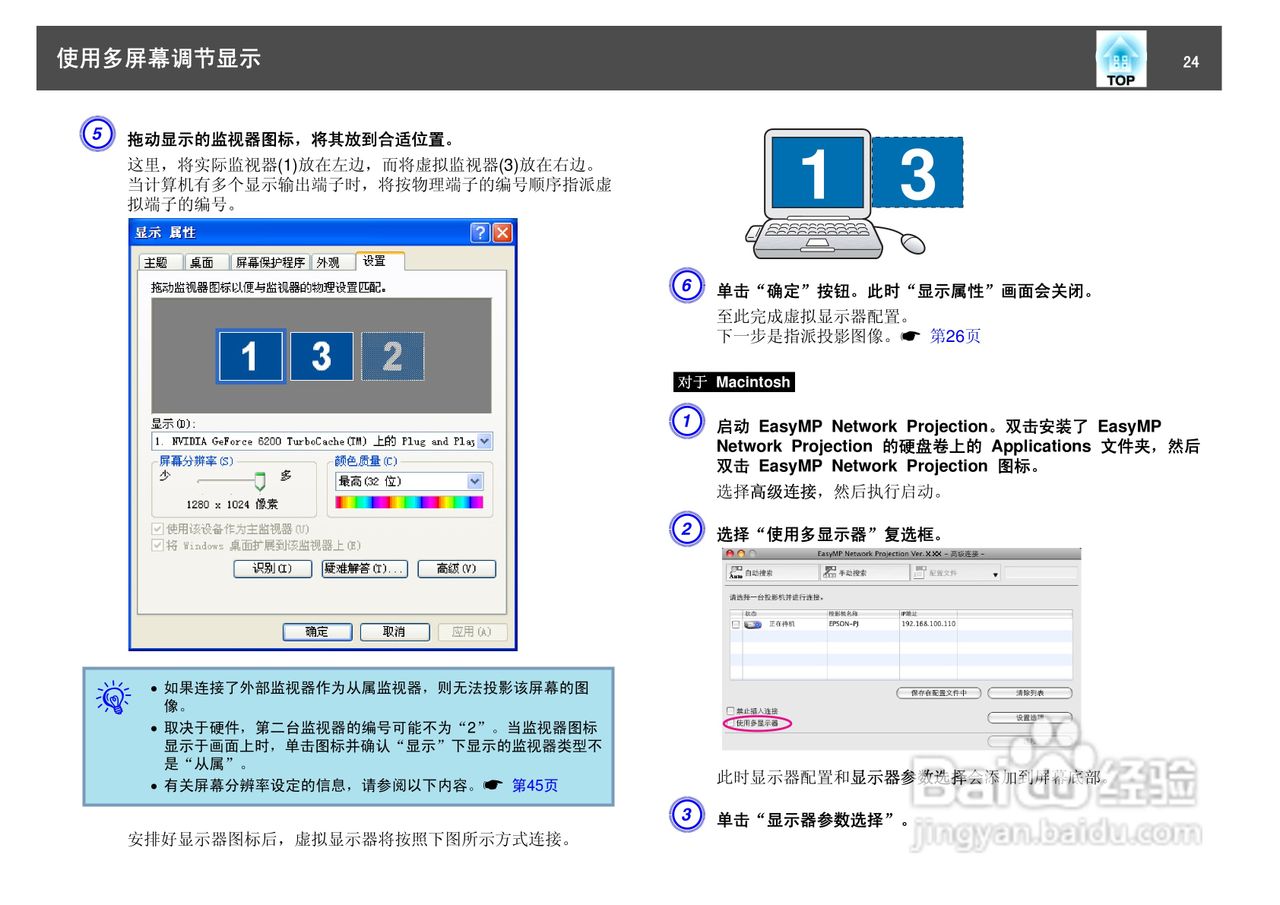This screenshot has height=905, width=1280.
Task: Expand the 配置文件 dropdown arrow
Action: tap(996, 574)
